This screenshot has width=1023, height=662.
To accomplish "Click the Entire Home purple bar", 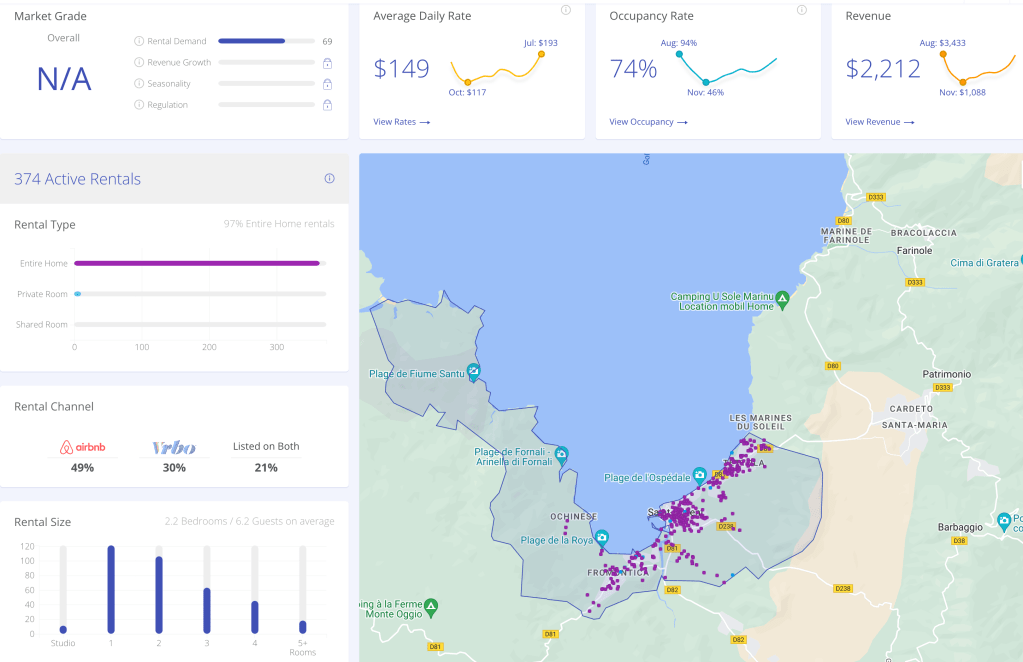I will 197,263.
